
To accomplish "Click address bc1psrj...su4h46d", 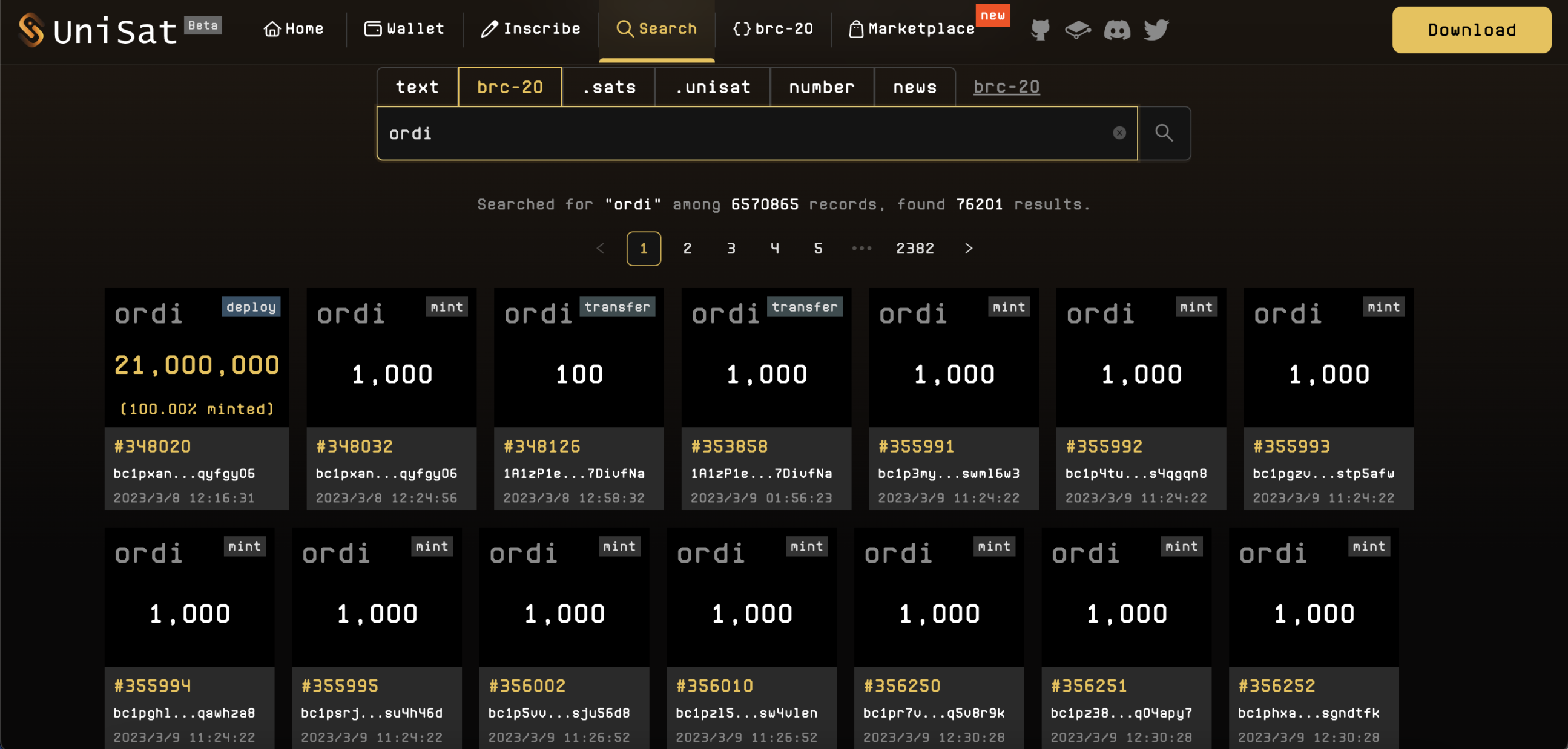I will (x=371, y=713).
